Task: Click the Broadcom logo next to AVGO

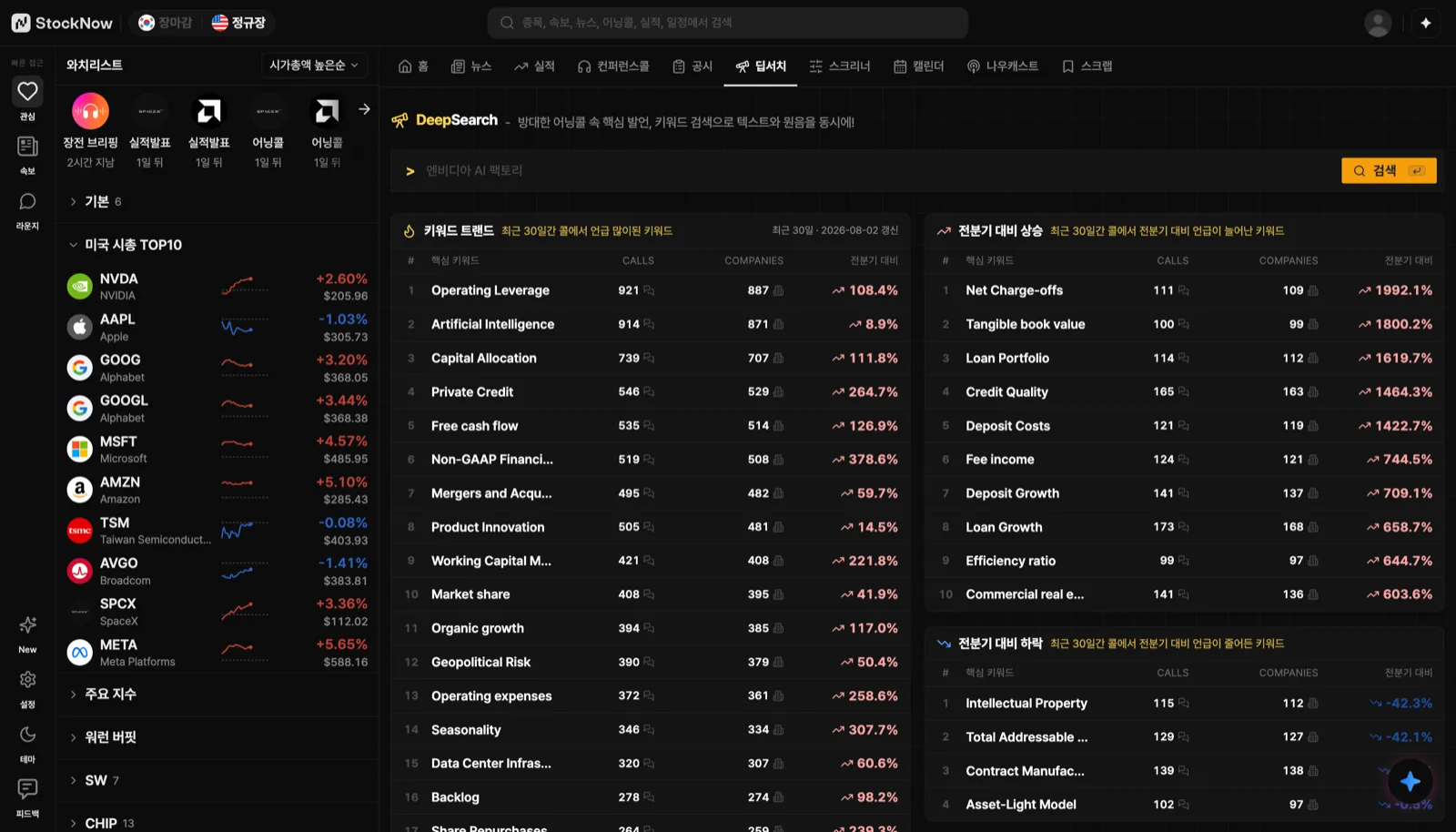Action: click(80, 571)
